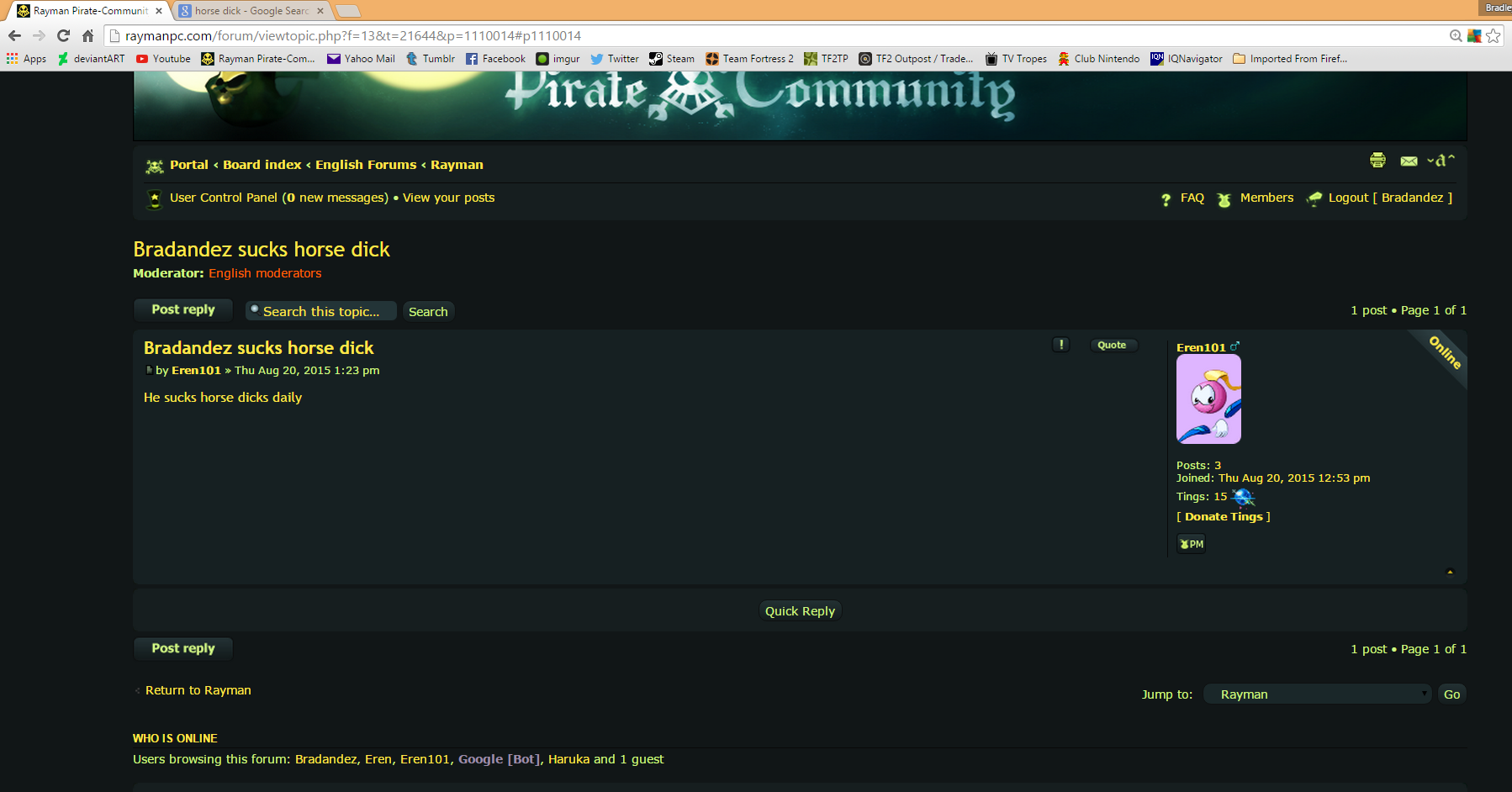The image size is (1512, 792).
Task: Open the Tumblr bookmark
Action: [x=430, y=59]
